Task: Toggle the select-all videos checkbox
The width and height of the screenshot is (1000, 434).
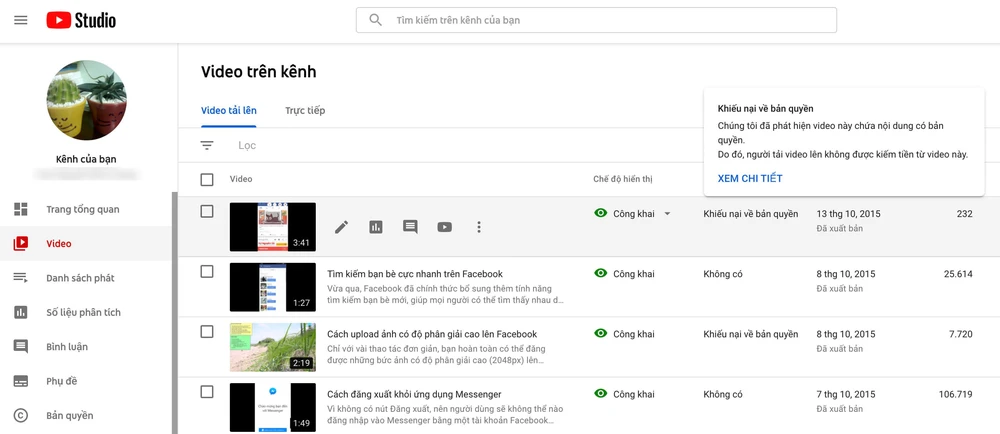Action: tap(207, 180)
